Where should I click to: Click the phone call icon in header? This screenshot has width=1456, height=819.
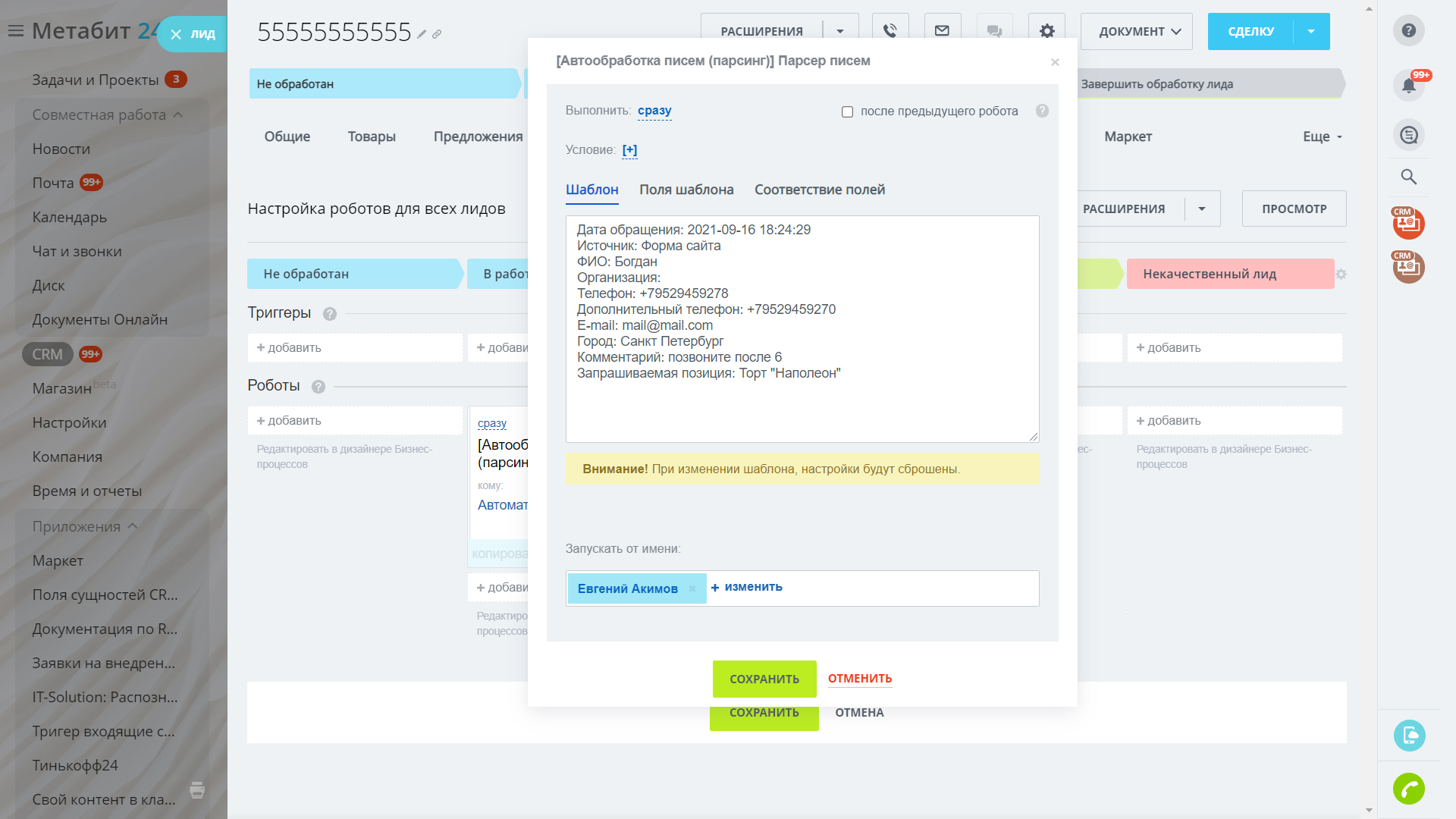tap(890, 31)
